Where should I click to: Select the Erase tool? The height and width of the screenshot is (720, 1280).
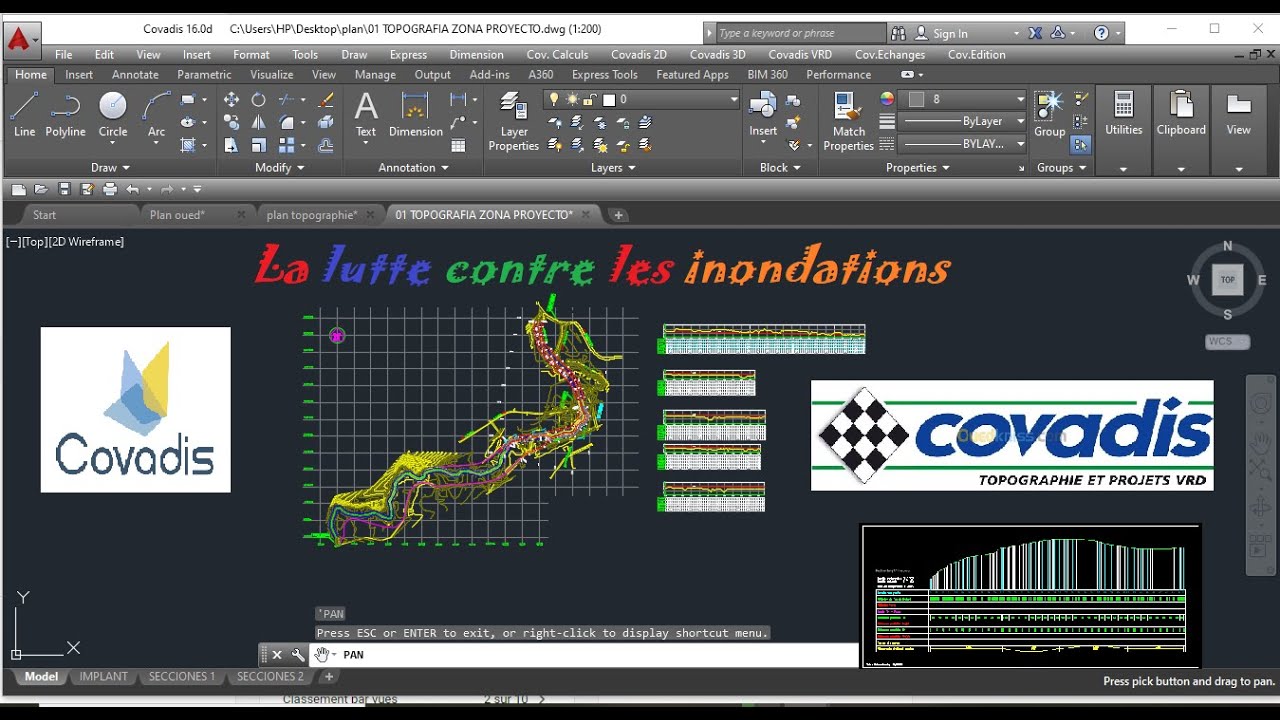coord(325,99)
